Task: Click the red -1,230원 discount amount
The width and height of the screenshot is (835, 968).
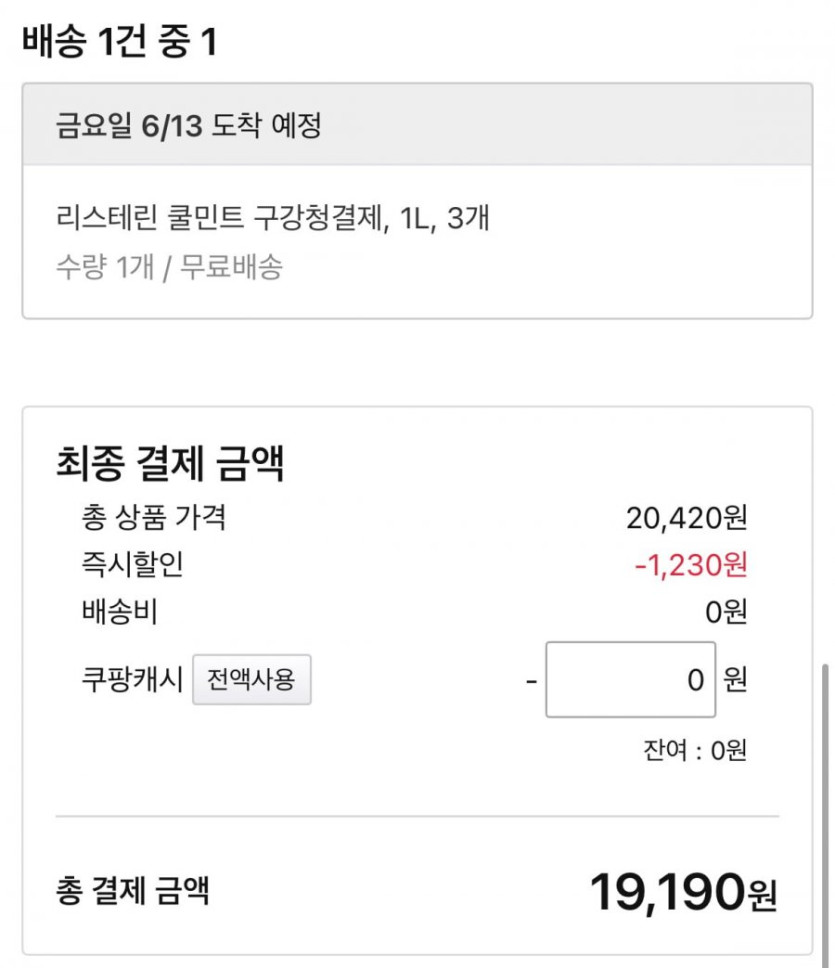Action: (x=691, y=566)
